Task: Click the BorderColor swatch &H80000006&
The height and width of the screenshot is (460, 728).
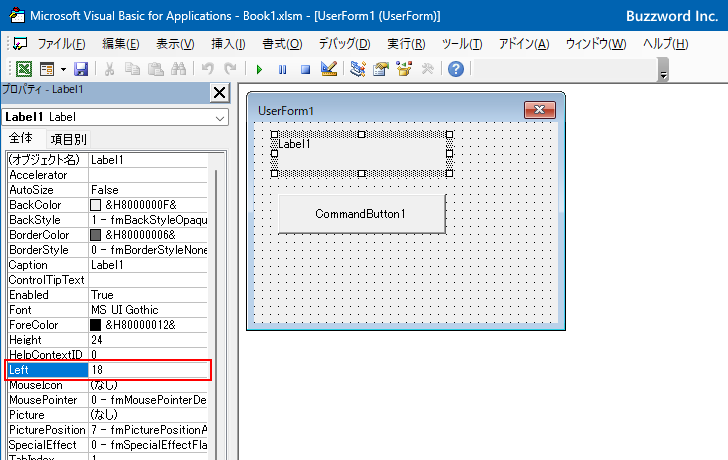Action: click(x=96, y=235)
